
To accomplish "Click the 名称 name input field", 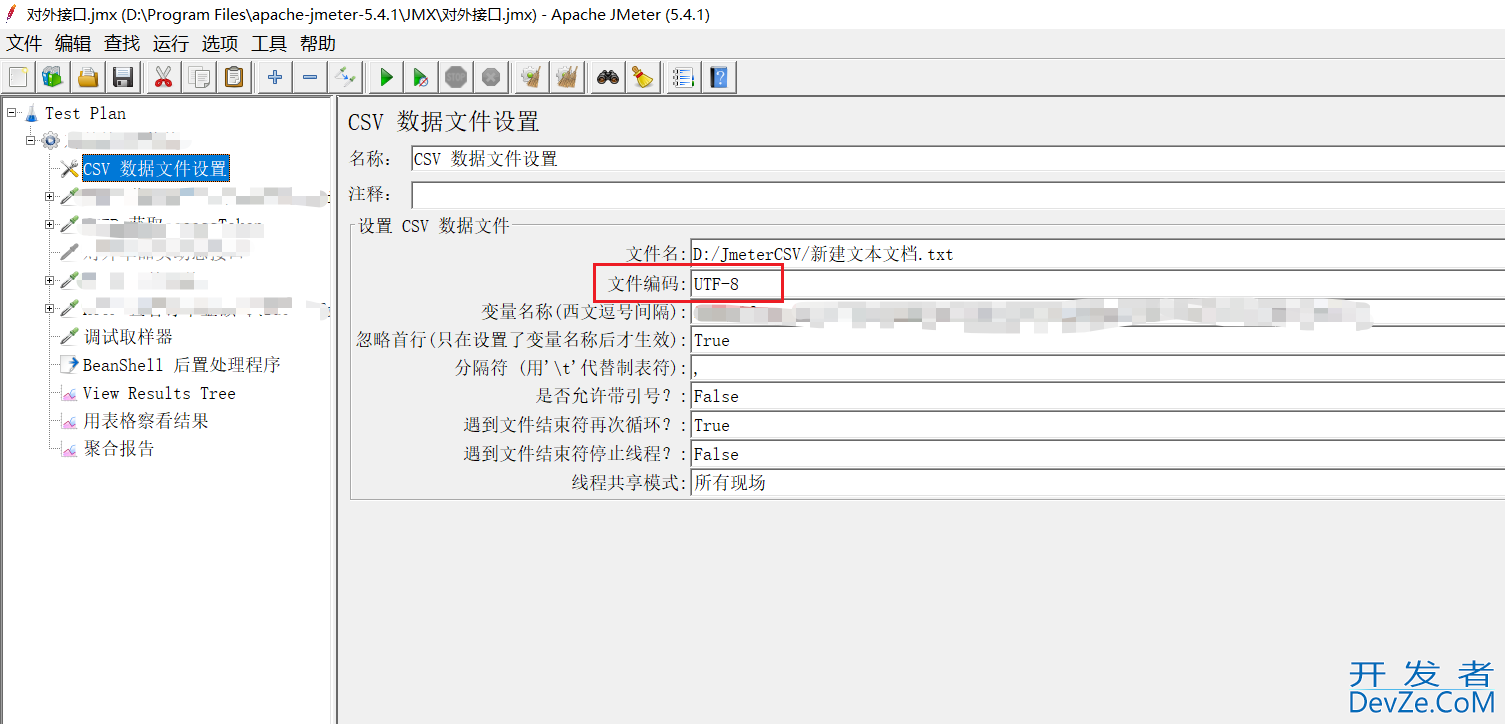I will pos(957,159).
